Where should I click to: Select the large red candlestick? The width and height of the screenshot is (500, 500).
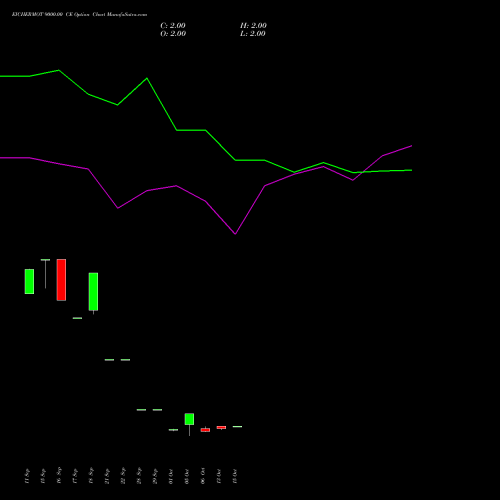[x=61, y=280]
